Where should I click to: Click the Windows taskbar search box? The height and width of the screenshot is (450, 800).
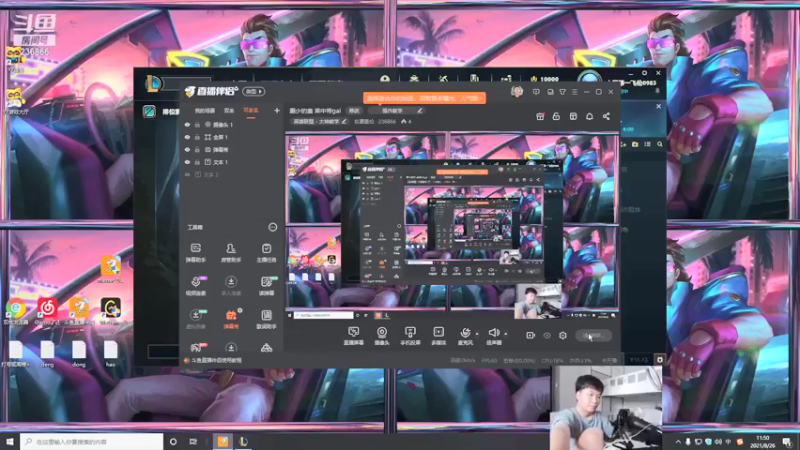click(x=92, y=441)
